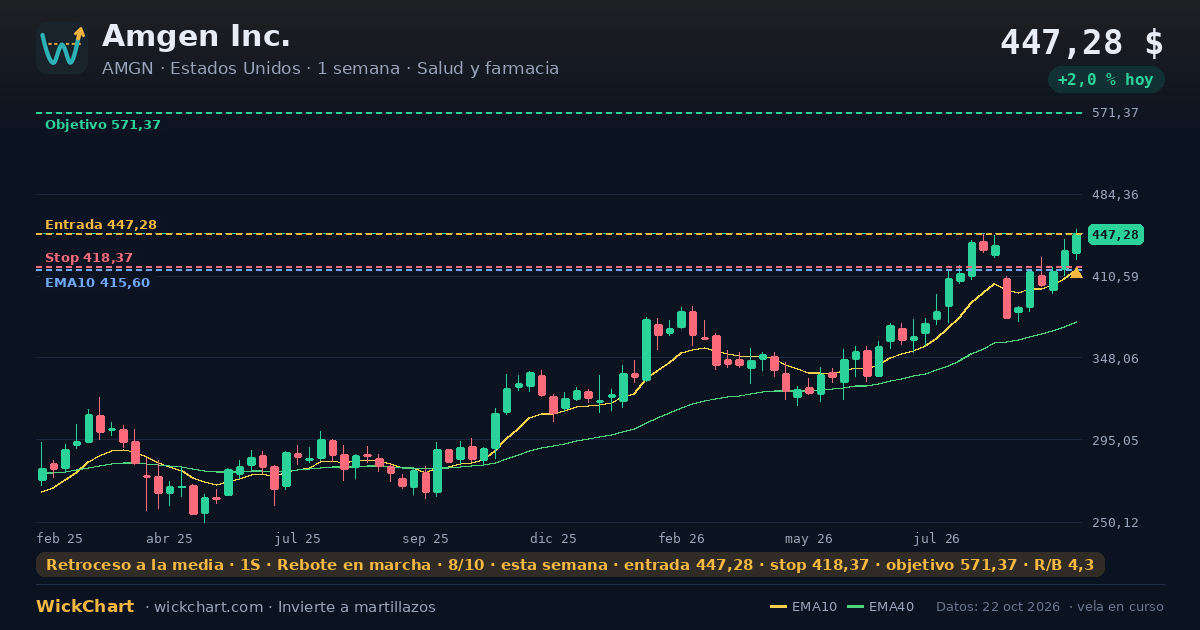Click the 'feb 25' date label
1200x630 pixels.
coord(60,538)
